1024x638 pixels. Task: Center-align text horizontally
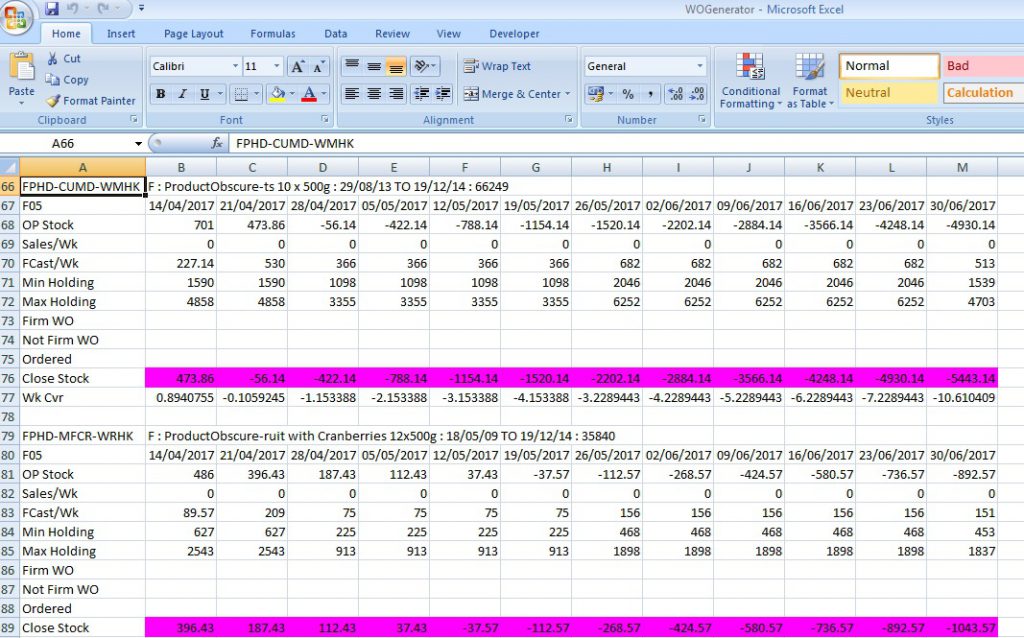tap(374, 94)
